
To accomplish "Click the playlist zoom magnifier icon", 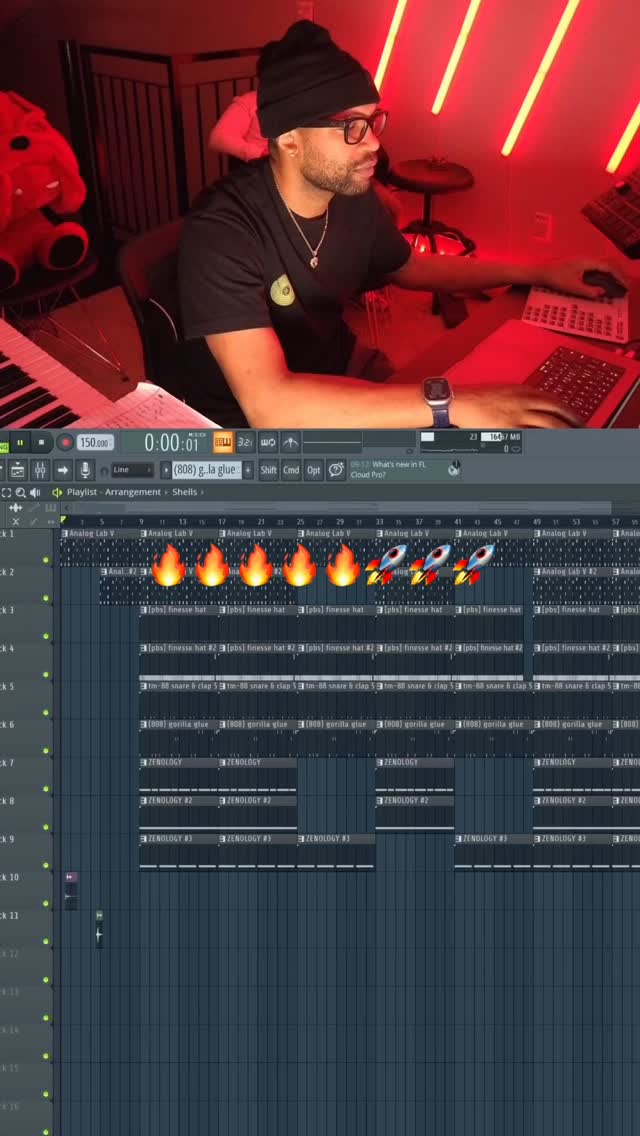I will 20,493.
